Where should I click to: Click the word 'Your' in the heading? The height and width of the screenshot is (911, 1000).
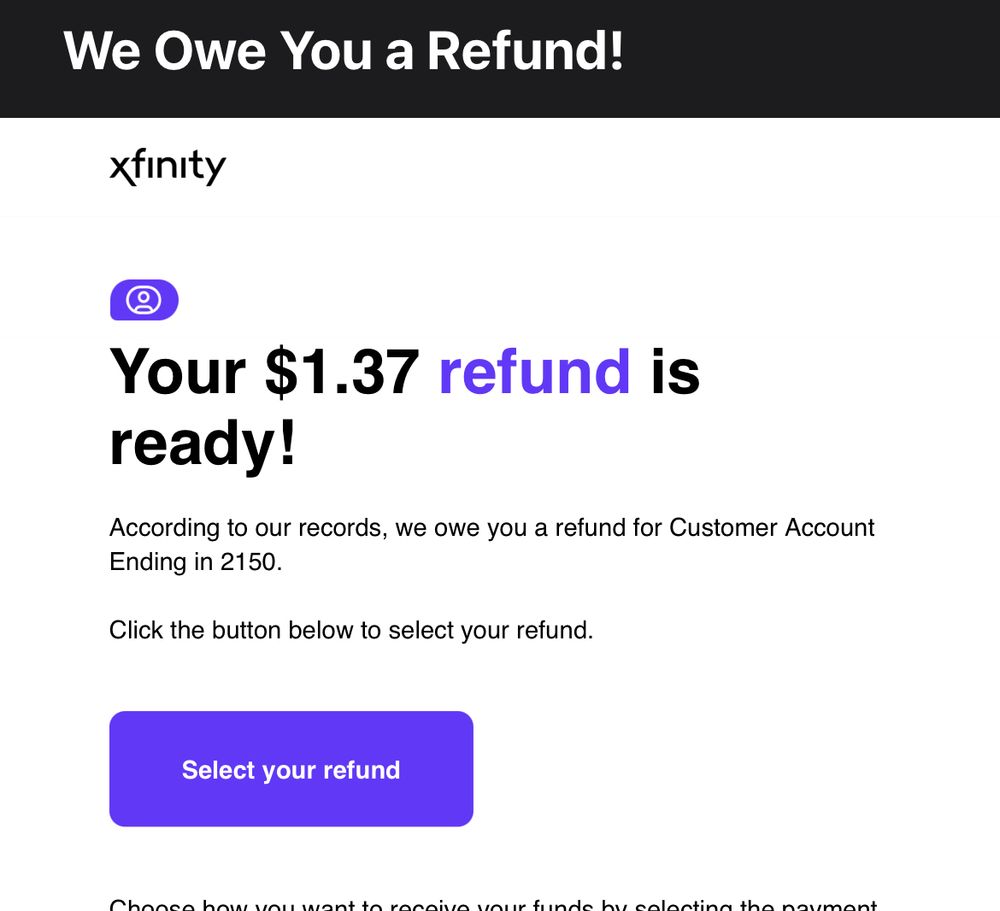point(177,371)
